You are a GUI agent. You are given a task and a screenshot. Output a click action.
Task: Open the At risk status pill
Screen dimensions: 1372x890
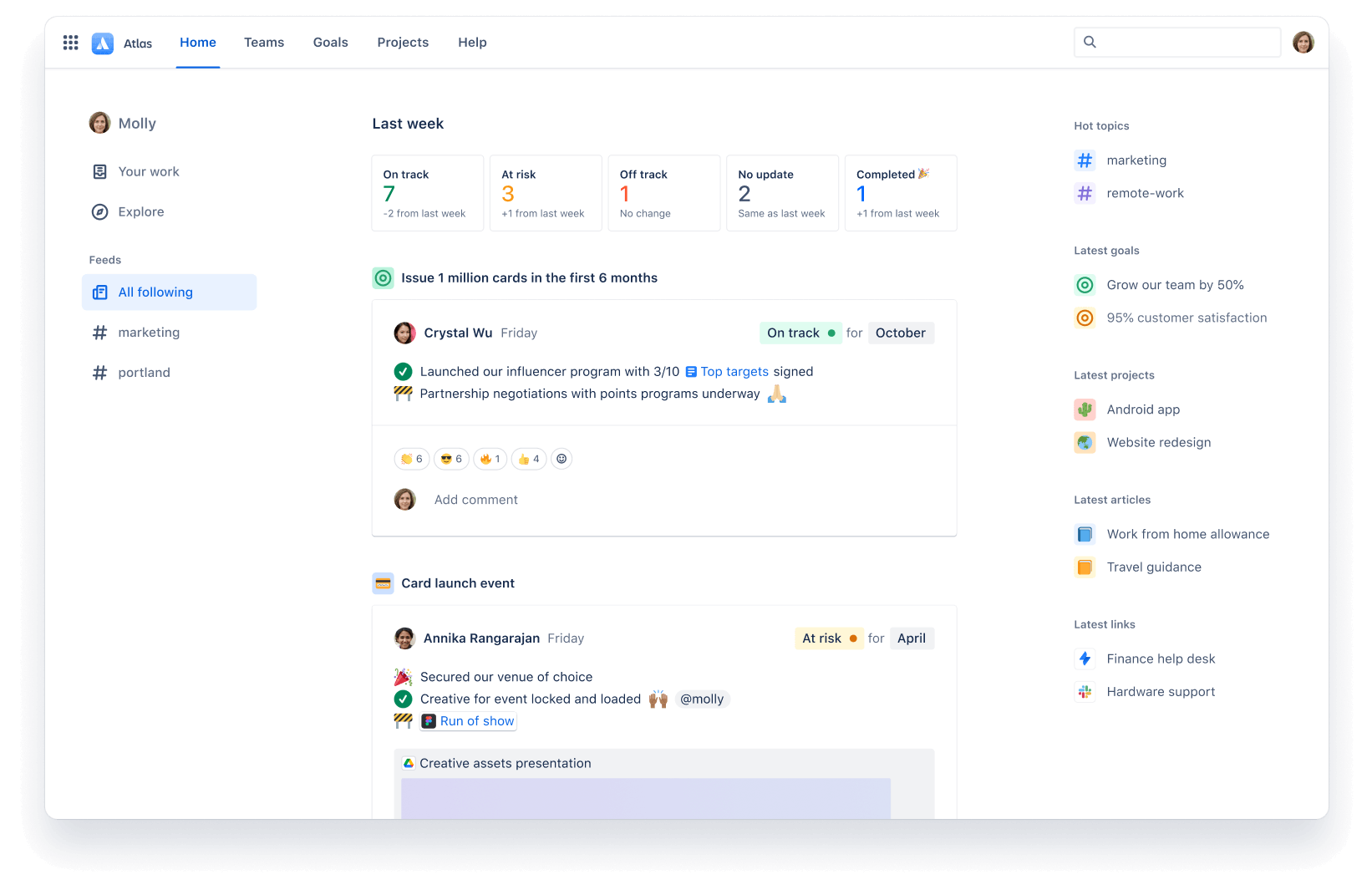[828, 638]
